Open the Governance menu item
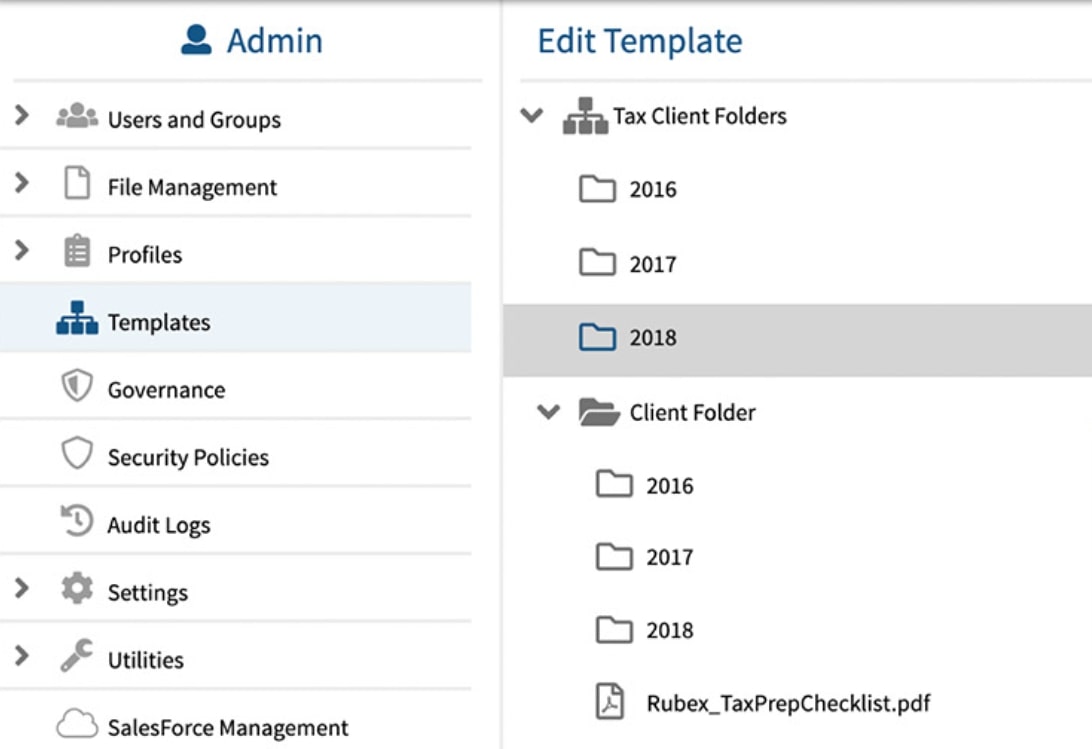 click(x=235, y=386)
